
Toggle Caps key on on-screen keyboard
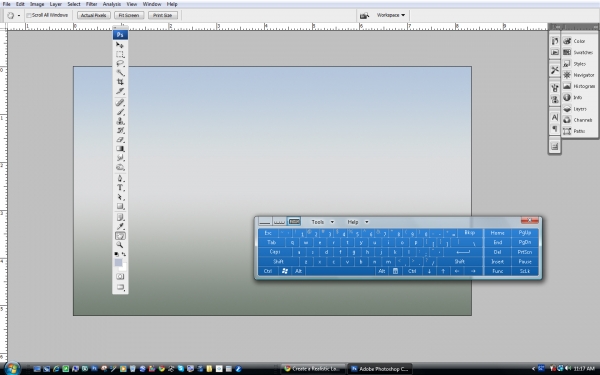275,252
